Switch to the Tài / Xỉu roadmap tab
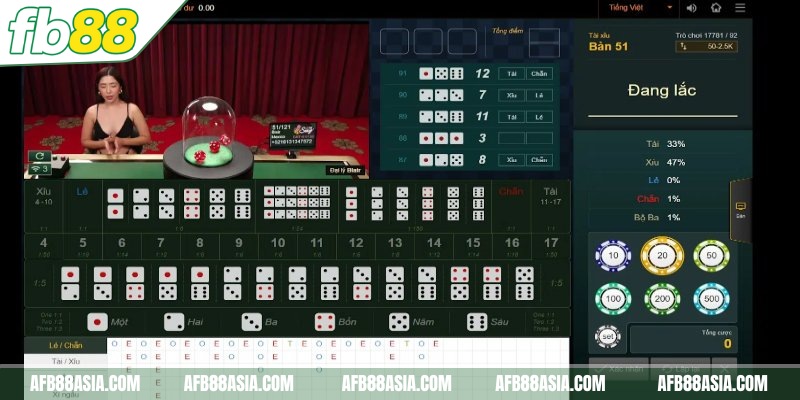 pyautogui.click(x=66, y=361)
